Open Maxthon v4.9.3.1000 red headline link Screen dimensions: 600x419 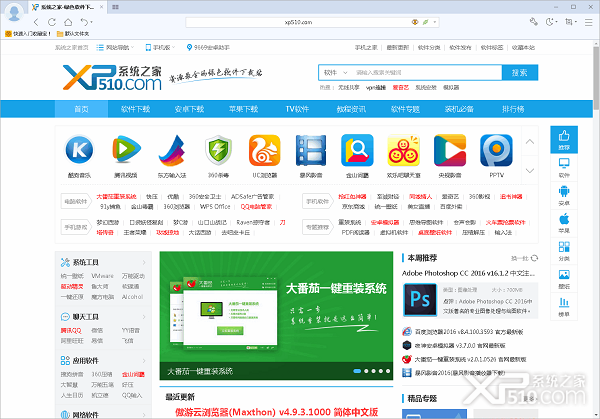click(277, 412)
